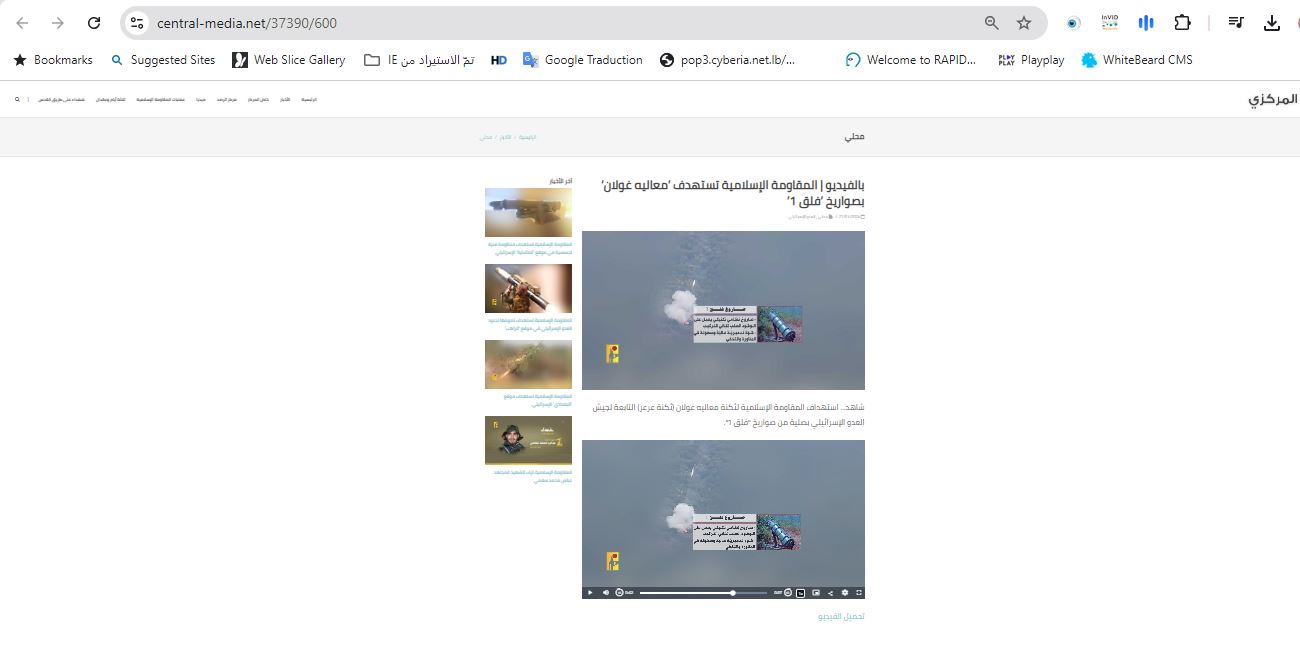Open the 'تمّ الاستيراد من IE' bookmarks folder

pyautogui.click(x=419, y=60)
